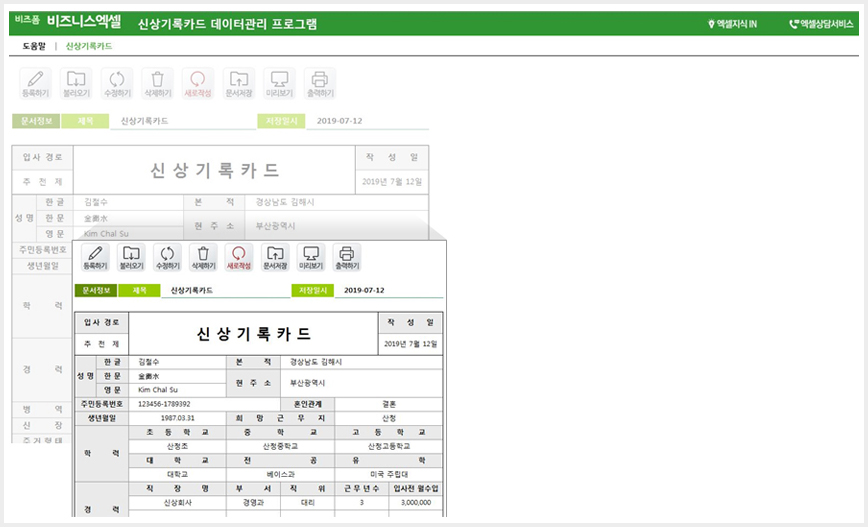Click 문서저장 icon in faded upper toolbar
The height and width of the screenshot is (527, 868).
click(239, 84)
